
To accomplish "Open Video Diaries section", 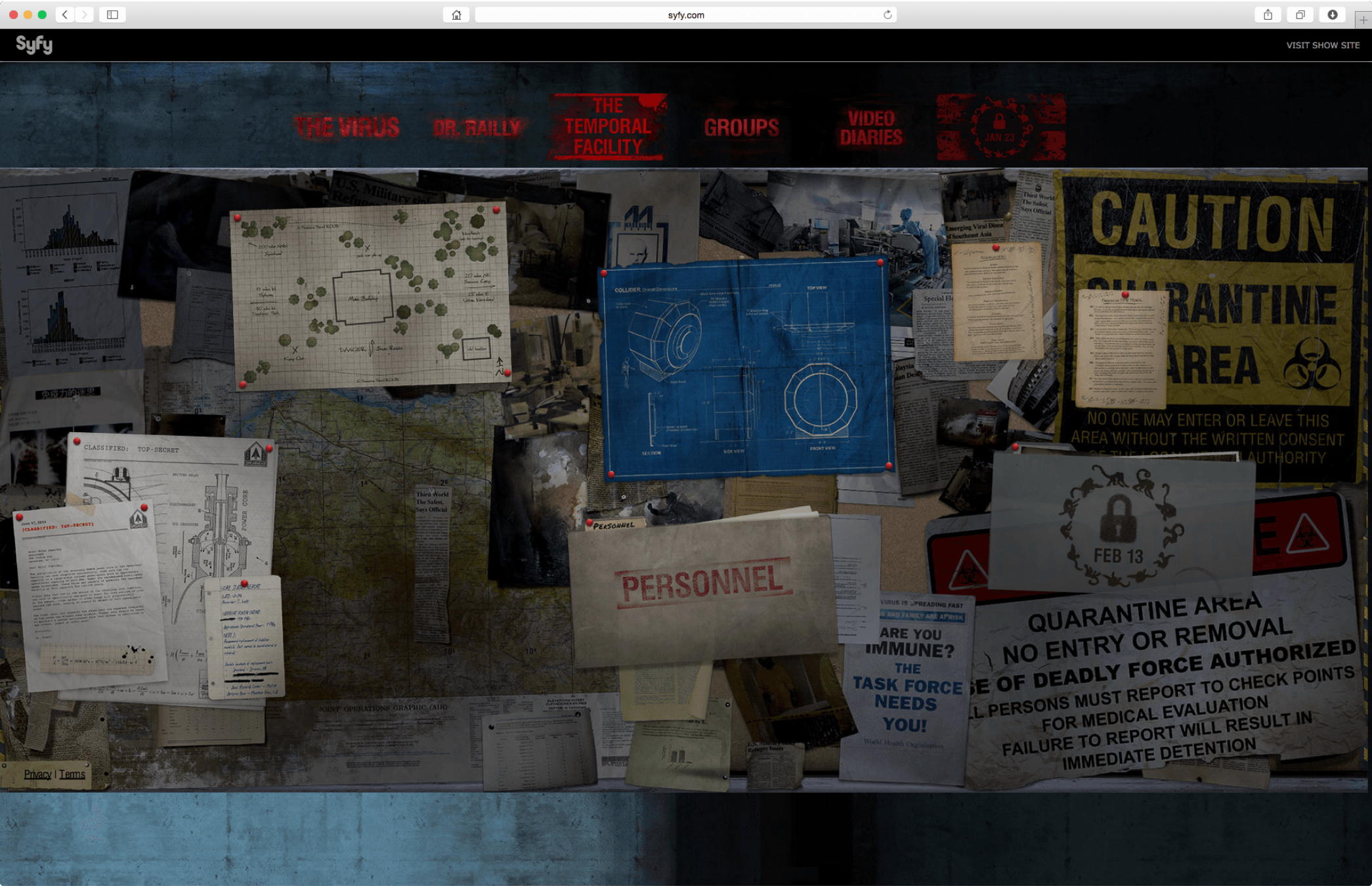I will coord(871,127).
